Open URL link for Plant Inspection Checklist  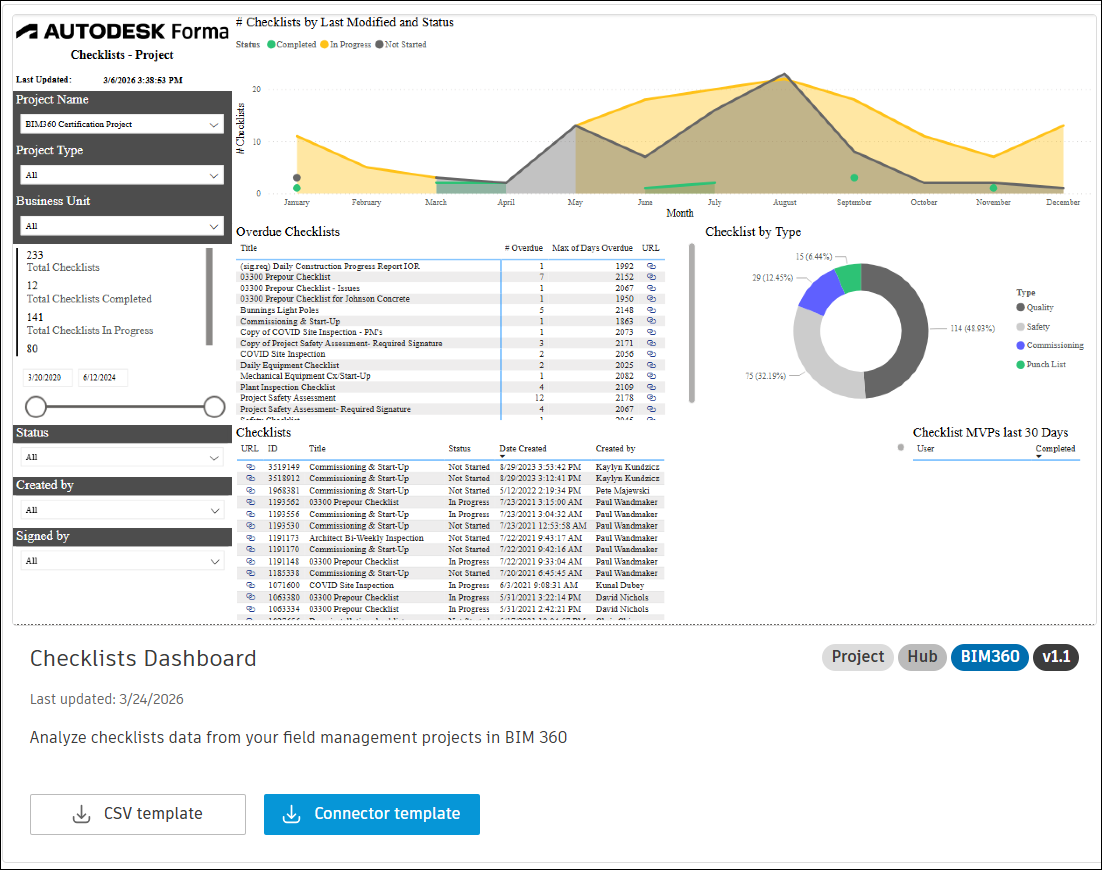pyautogui.click(x=651, y=387)
